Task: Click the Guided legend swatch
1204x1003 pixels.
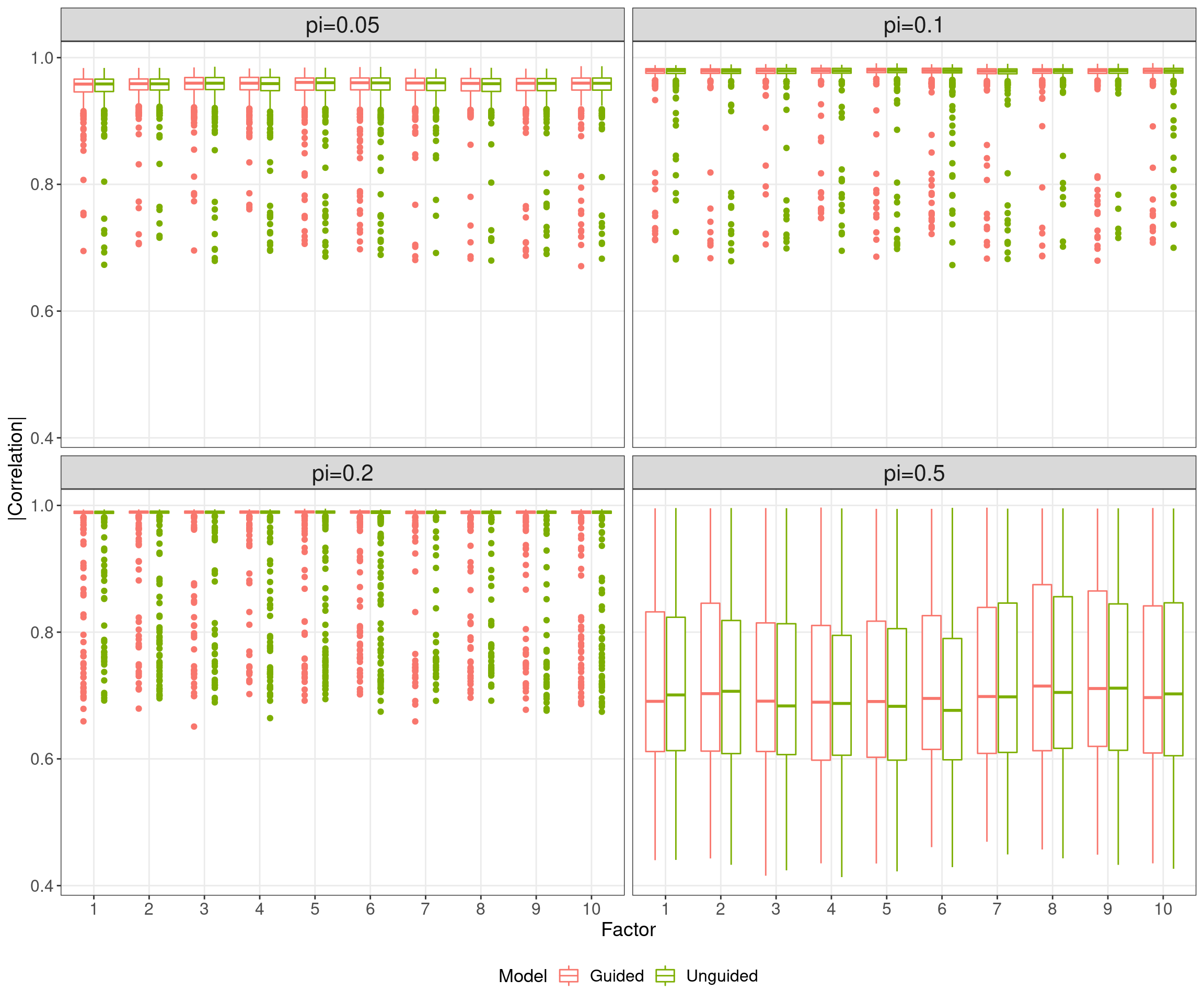Action: (569, 975)
